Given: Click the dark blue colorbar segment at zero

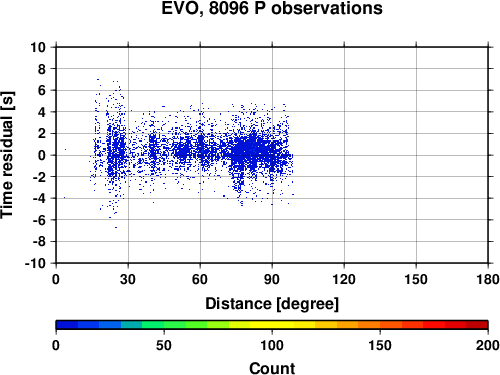Looking at the screenshot, I should tap(67, 324).
